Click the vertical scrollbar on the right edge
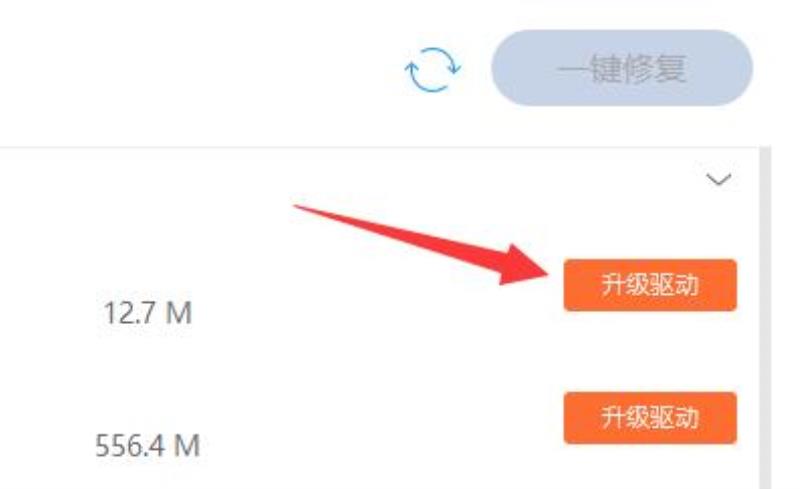This screenshot has height=489, width=800. [765, 317]
